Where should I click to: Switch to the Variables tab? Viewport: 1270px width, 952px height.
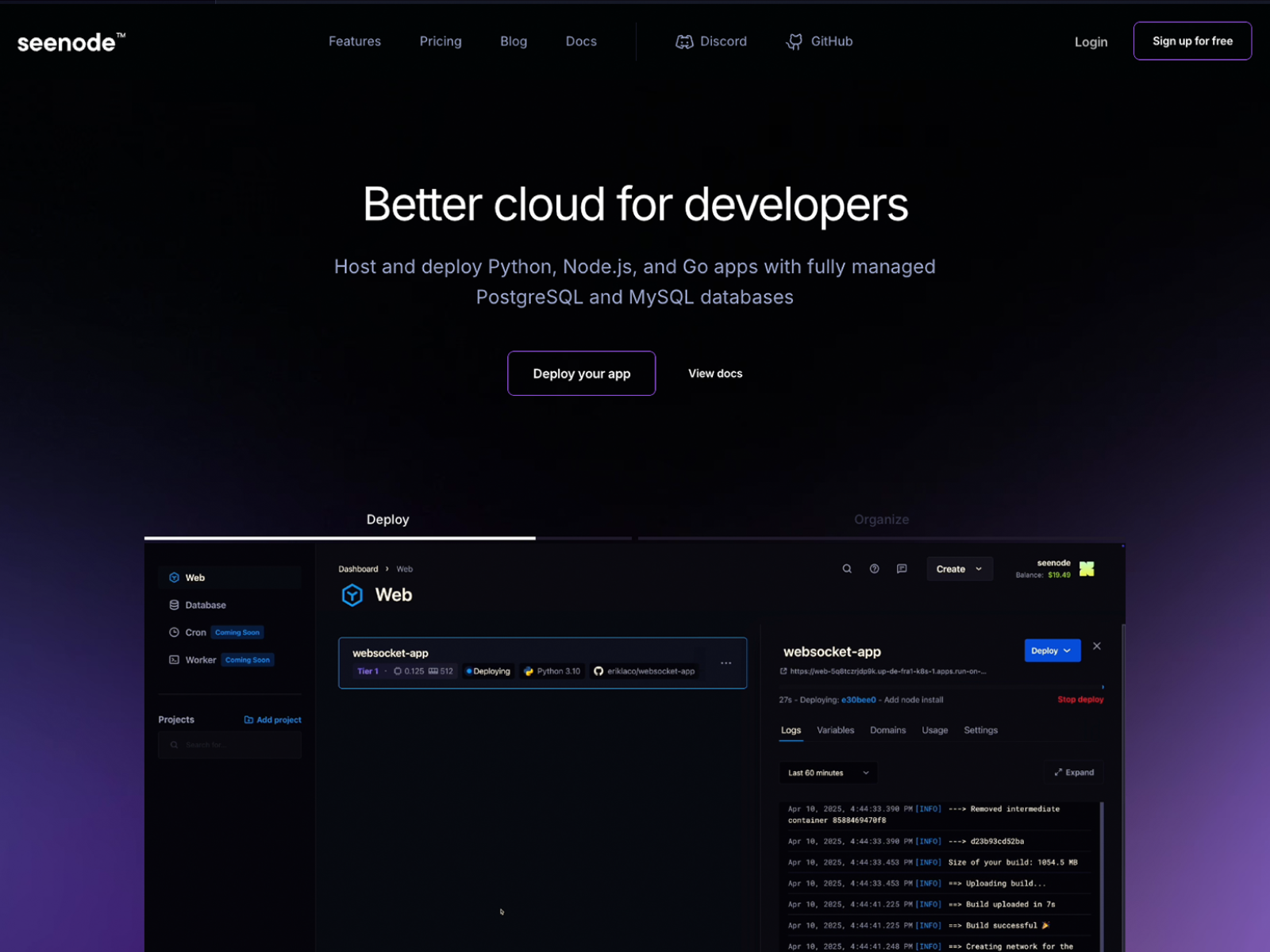(836, 730)
